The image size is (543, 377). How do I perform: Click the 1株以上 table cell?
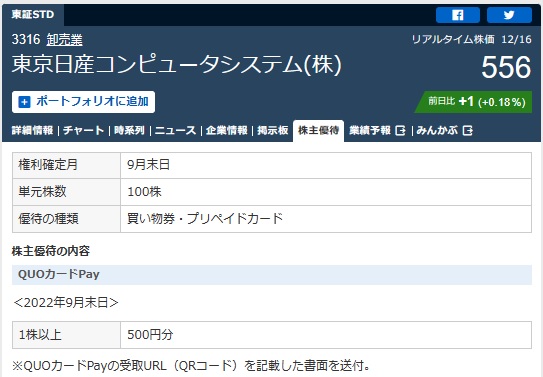pos(66,335)
